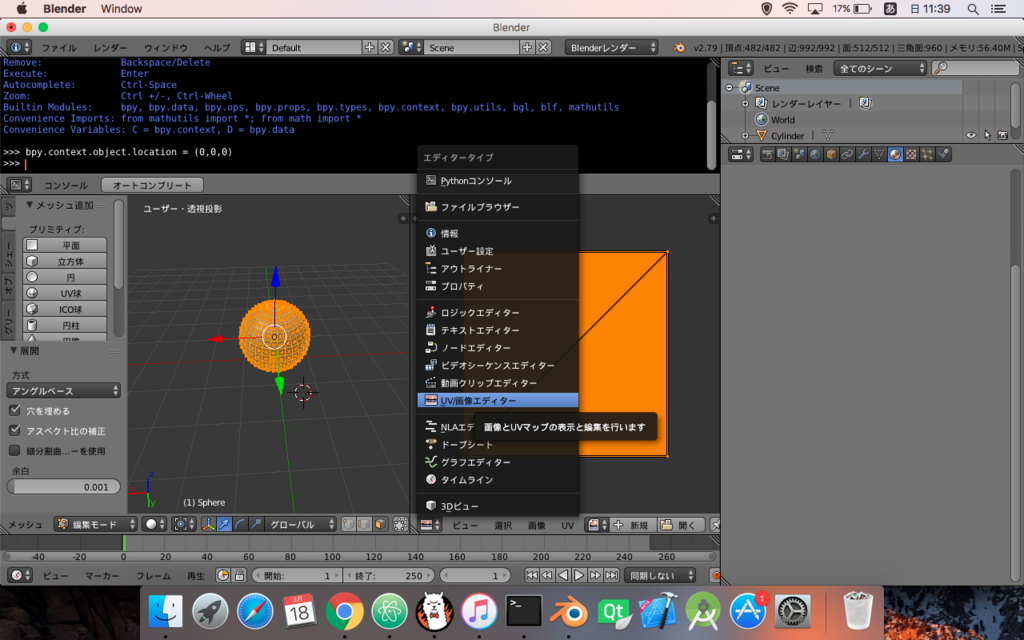This screenshot has width=1024, height=640.
Task: Enable the 細分割曲面 use checkbox
Action: tap(14, 451)
